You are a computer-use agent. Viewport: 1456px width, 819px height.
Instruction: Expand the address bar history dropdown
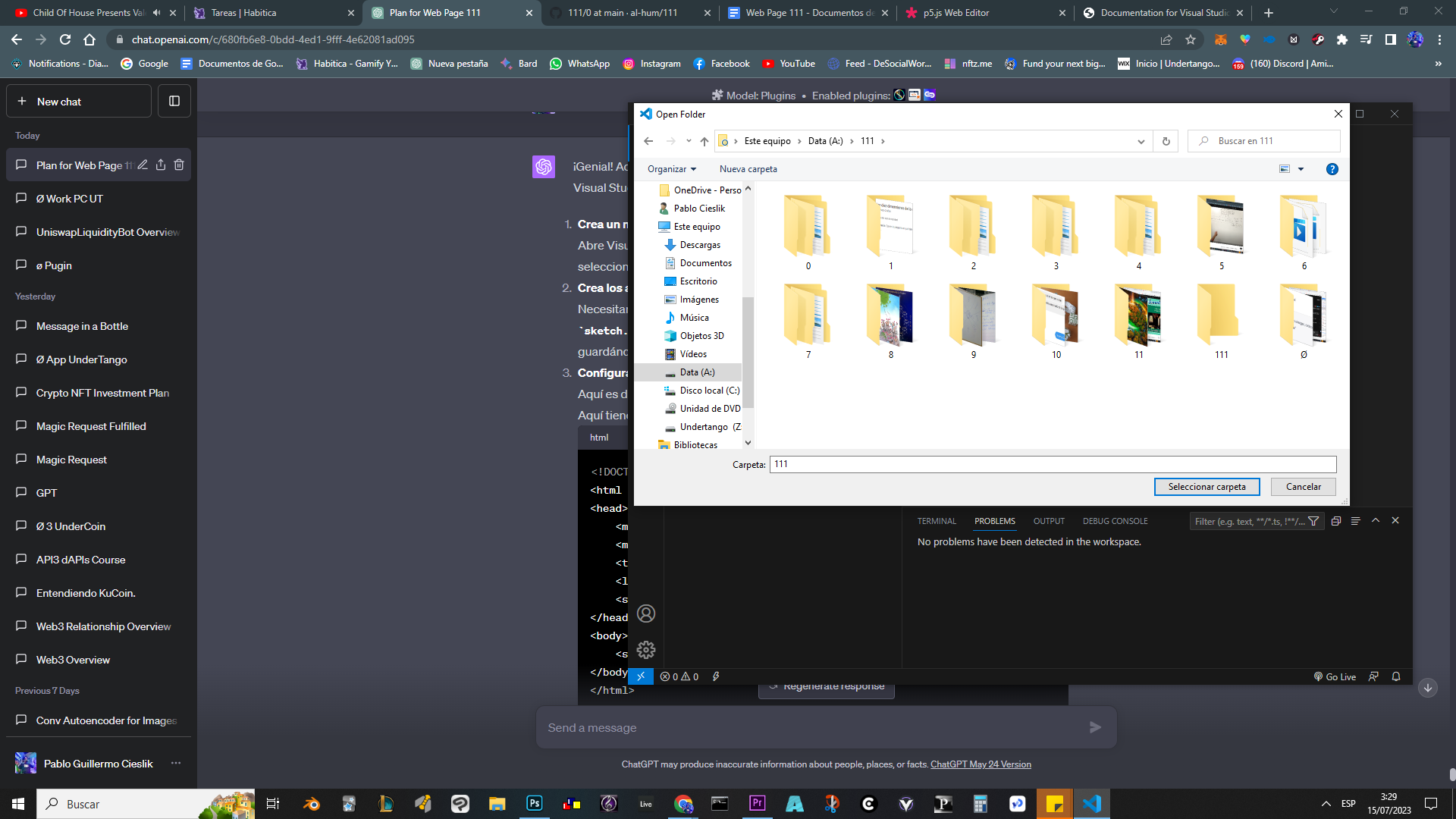click(1141, 141)
